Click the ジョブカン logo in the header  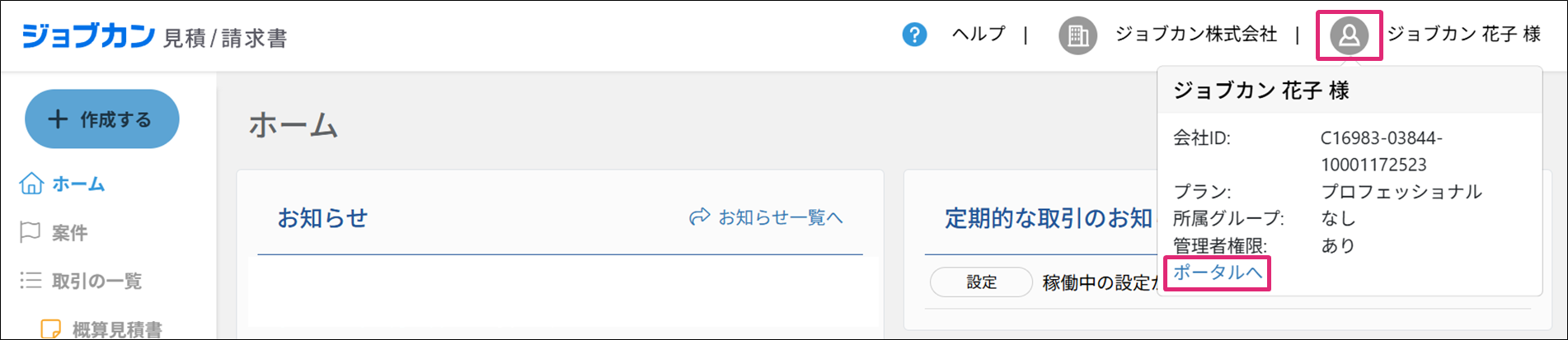point(88,36)
